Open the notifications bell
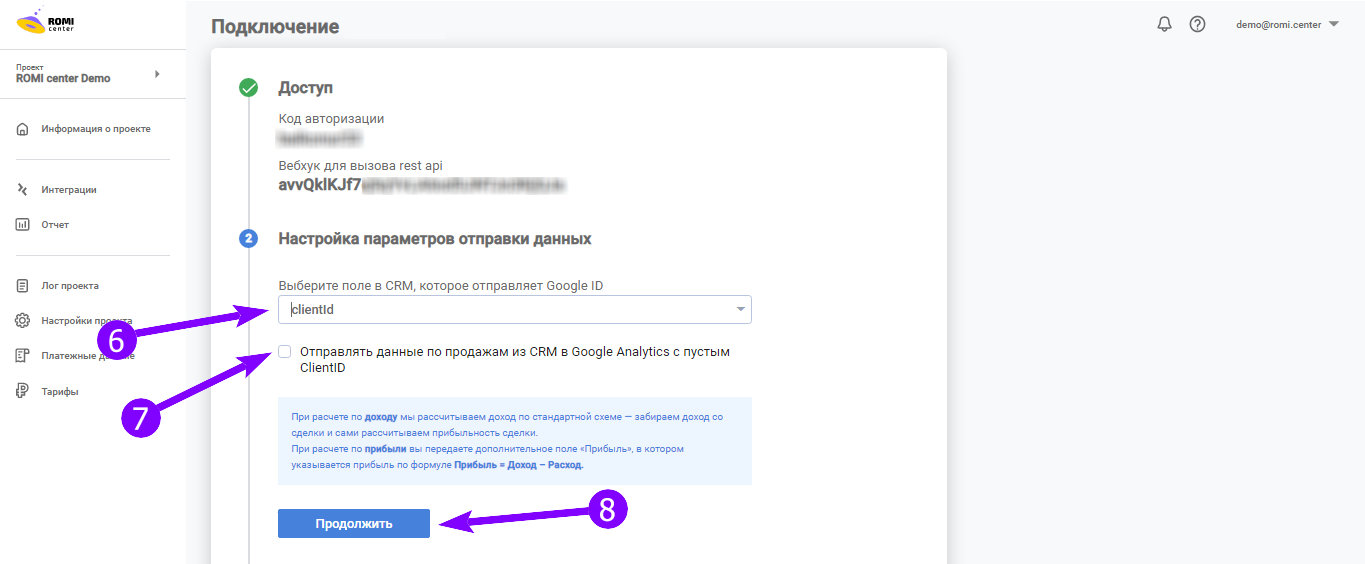 pos(1164,24)
